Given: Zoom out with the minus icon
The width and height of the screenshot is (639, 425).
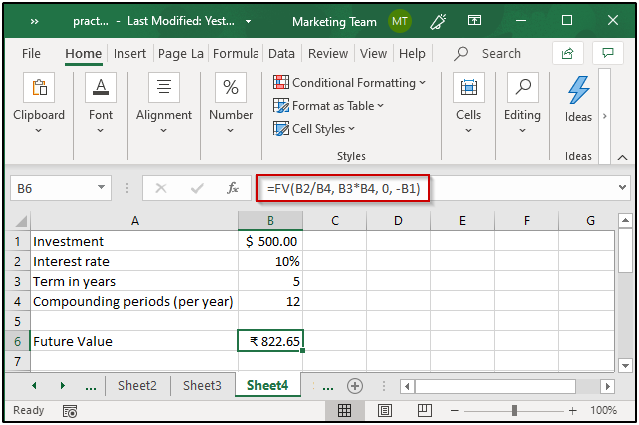Looking at the screenshot, I should coord(455,411).
